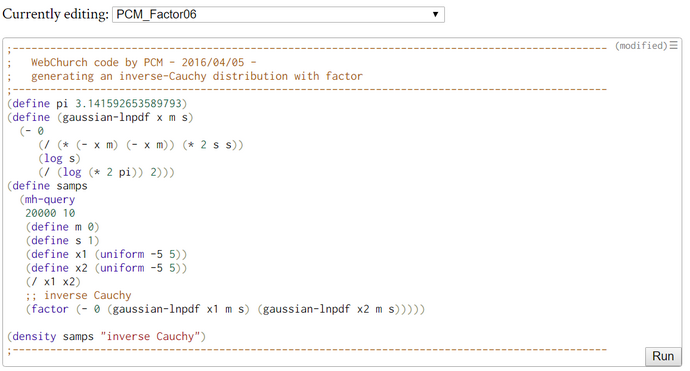Click the '(/ x1 x2)' line

(53, 281)
